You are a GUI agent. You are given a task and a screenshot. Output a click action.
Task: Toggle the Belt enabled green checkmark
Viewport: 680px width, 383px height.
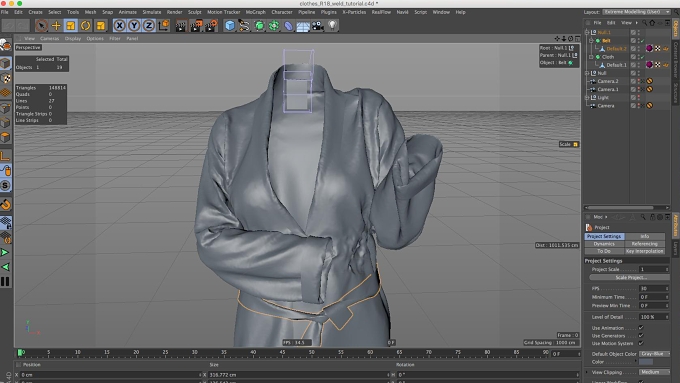pos(642,41)
